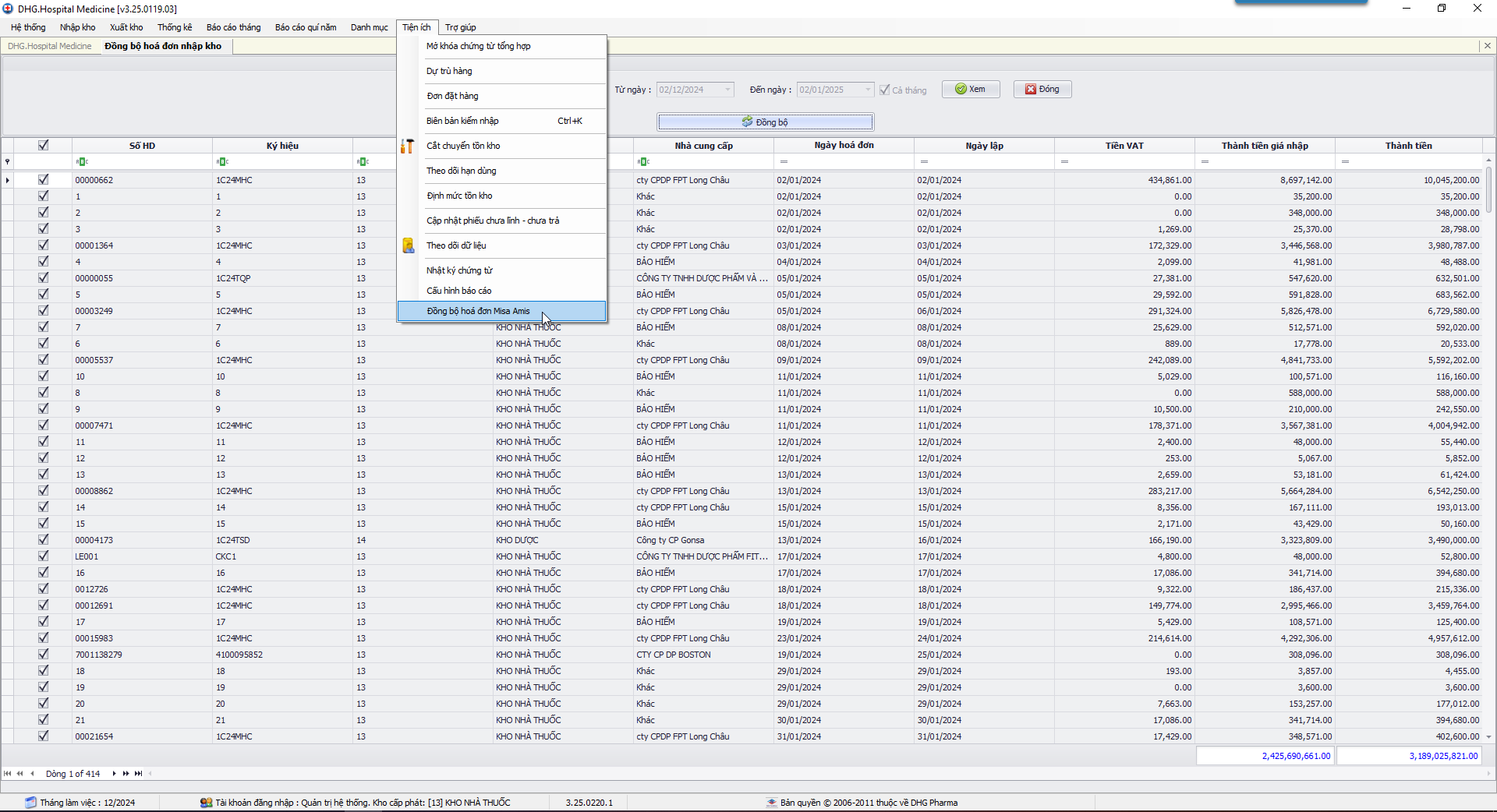Sort by the Ngày hoá đơn column header
Viewport: 1497px width, 812px height.
pyautogui.click(x=844, y=146)
